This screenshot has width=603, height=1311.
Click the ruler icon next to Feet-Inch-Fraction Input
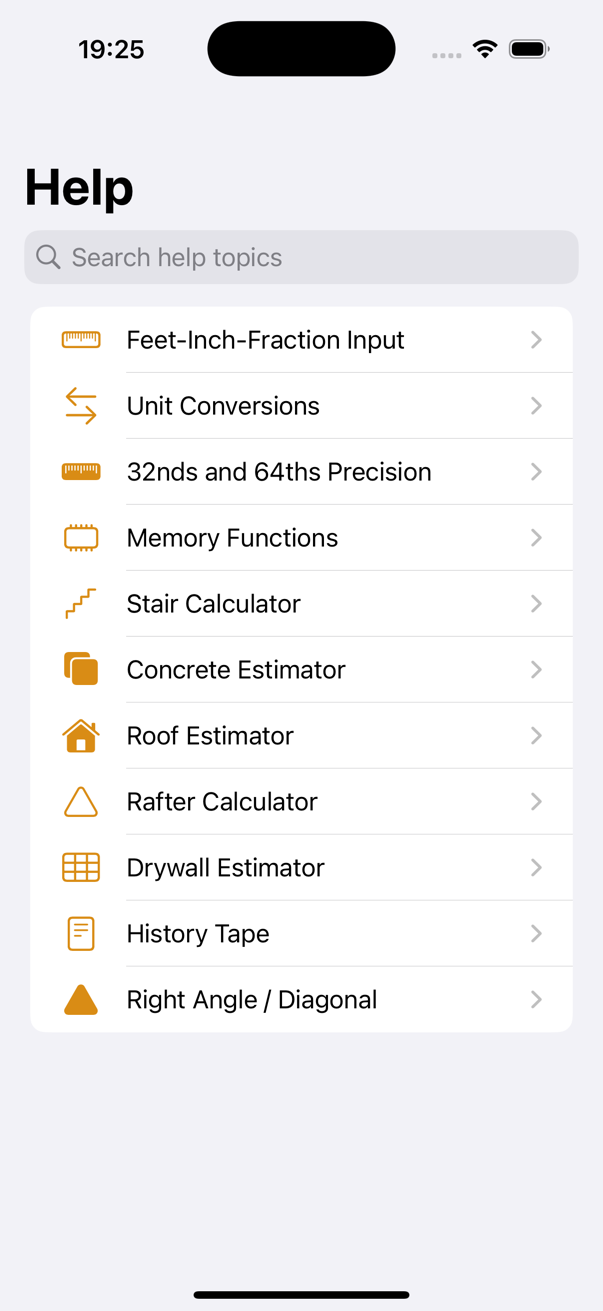[x=81, y=339]
